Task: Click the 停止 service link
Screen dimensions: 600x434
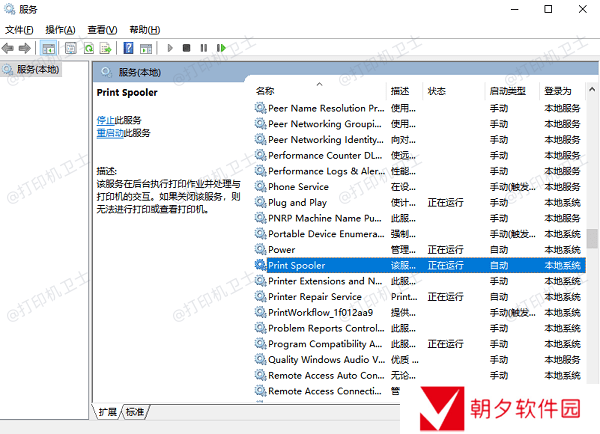Action: click(x=105, y=120)
